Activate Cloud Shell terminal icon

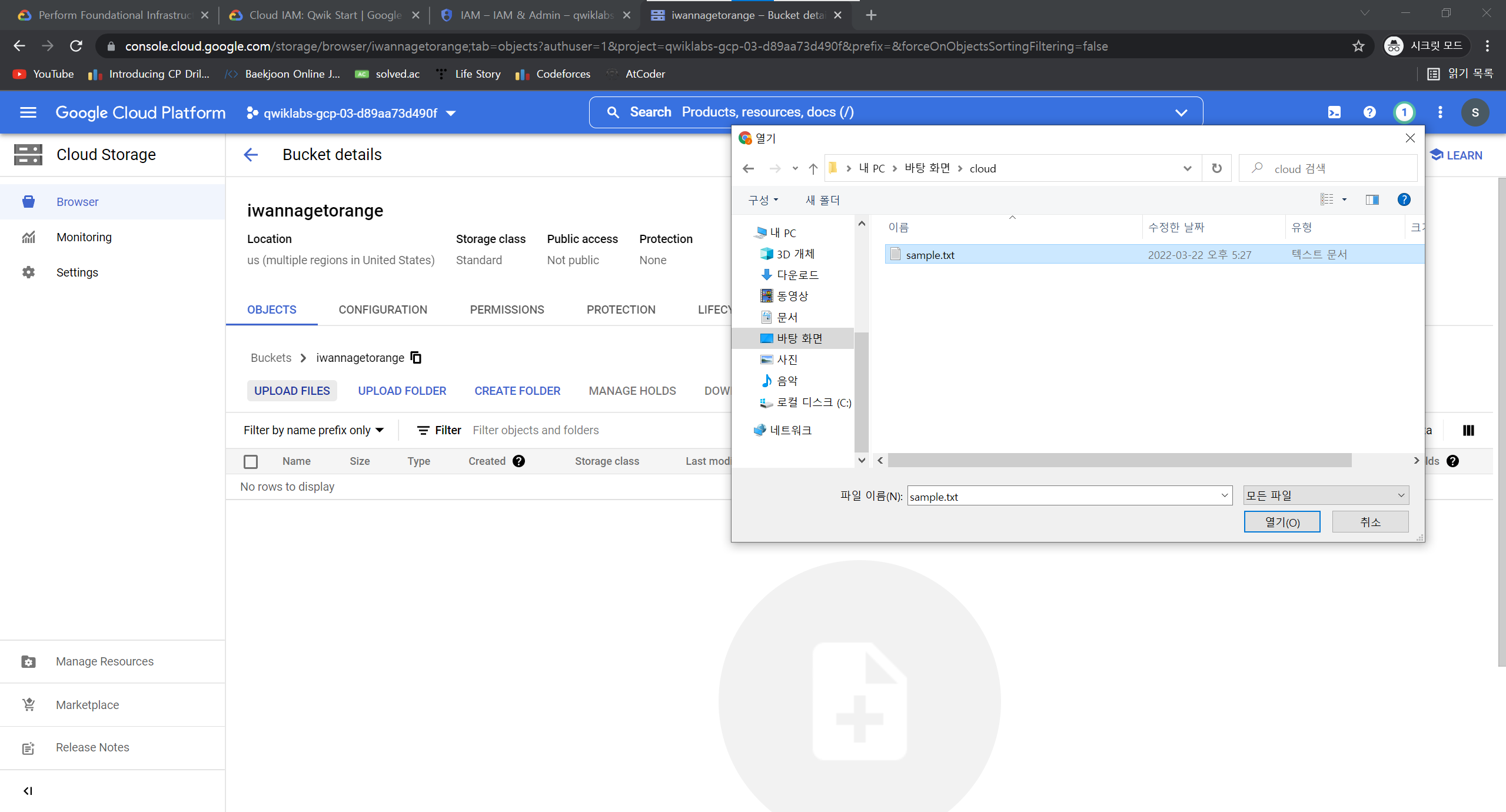click(1334, 112)
